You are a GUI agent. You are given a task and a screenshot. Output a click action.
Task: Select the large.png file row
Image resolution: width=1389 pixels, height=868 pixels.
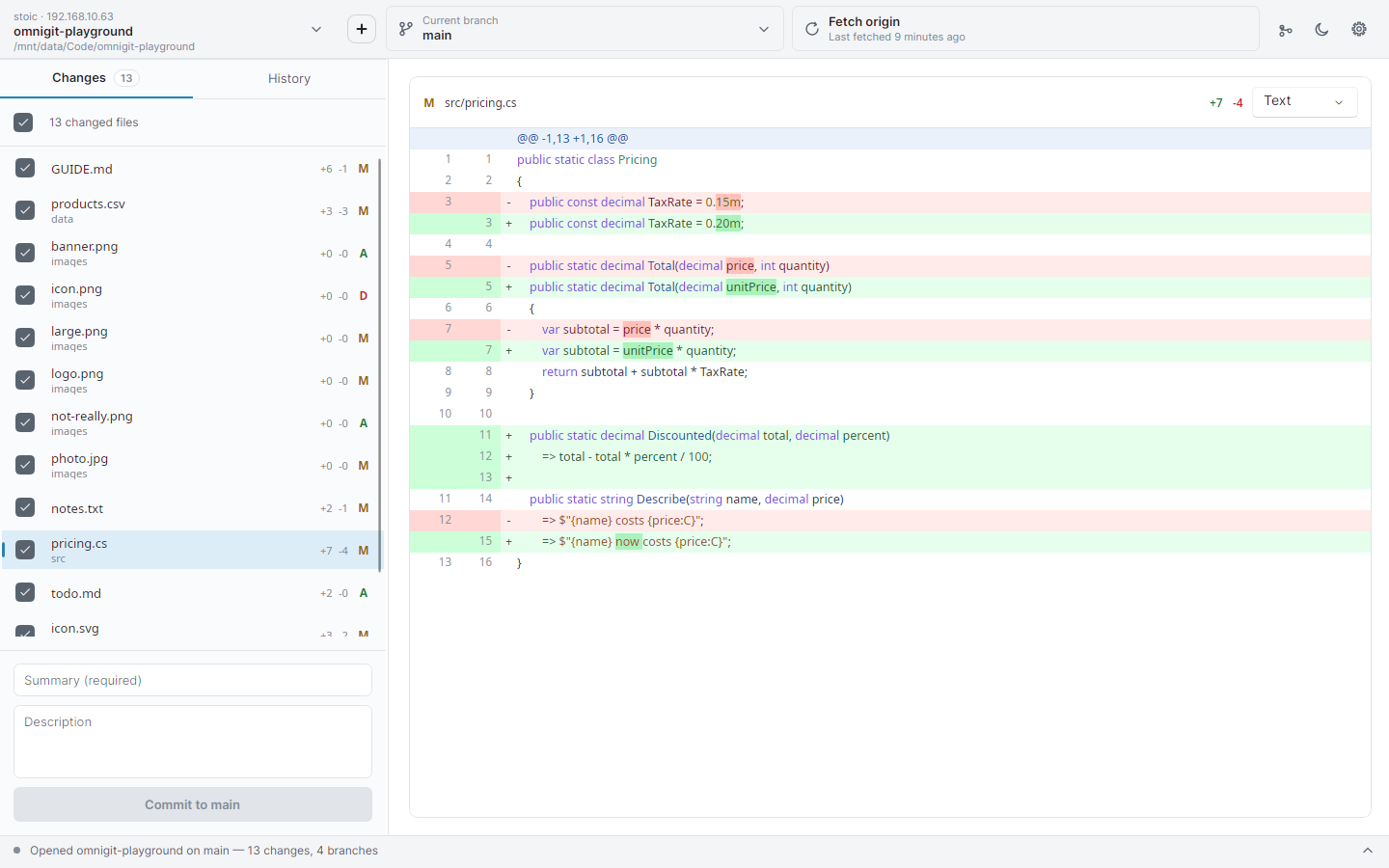click(191, 338)
